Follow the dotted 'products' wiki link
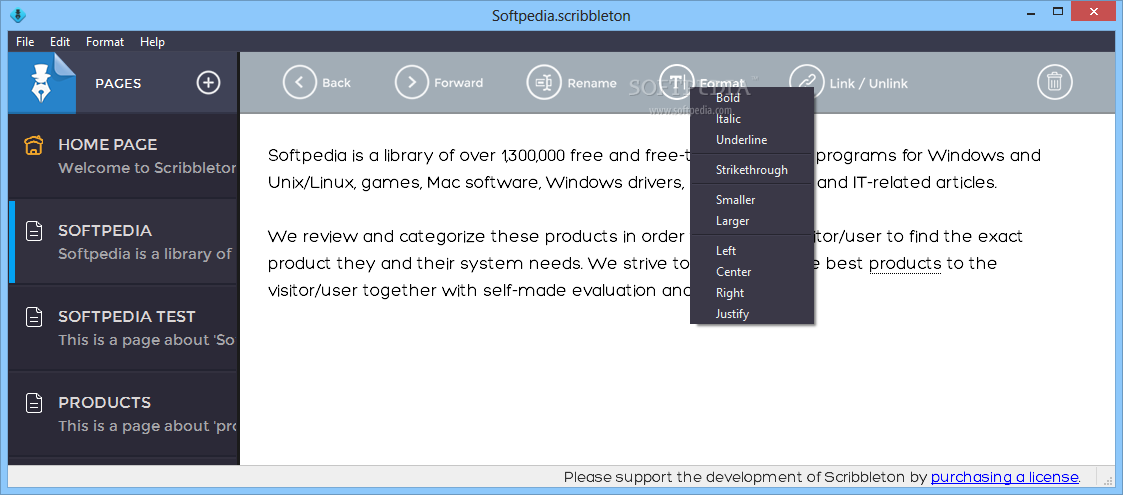This screenshot has height=495, width=1123. tap(905, 264)
